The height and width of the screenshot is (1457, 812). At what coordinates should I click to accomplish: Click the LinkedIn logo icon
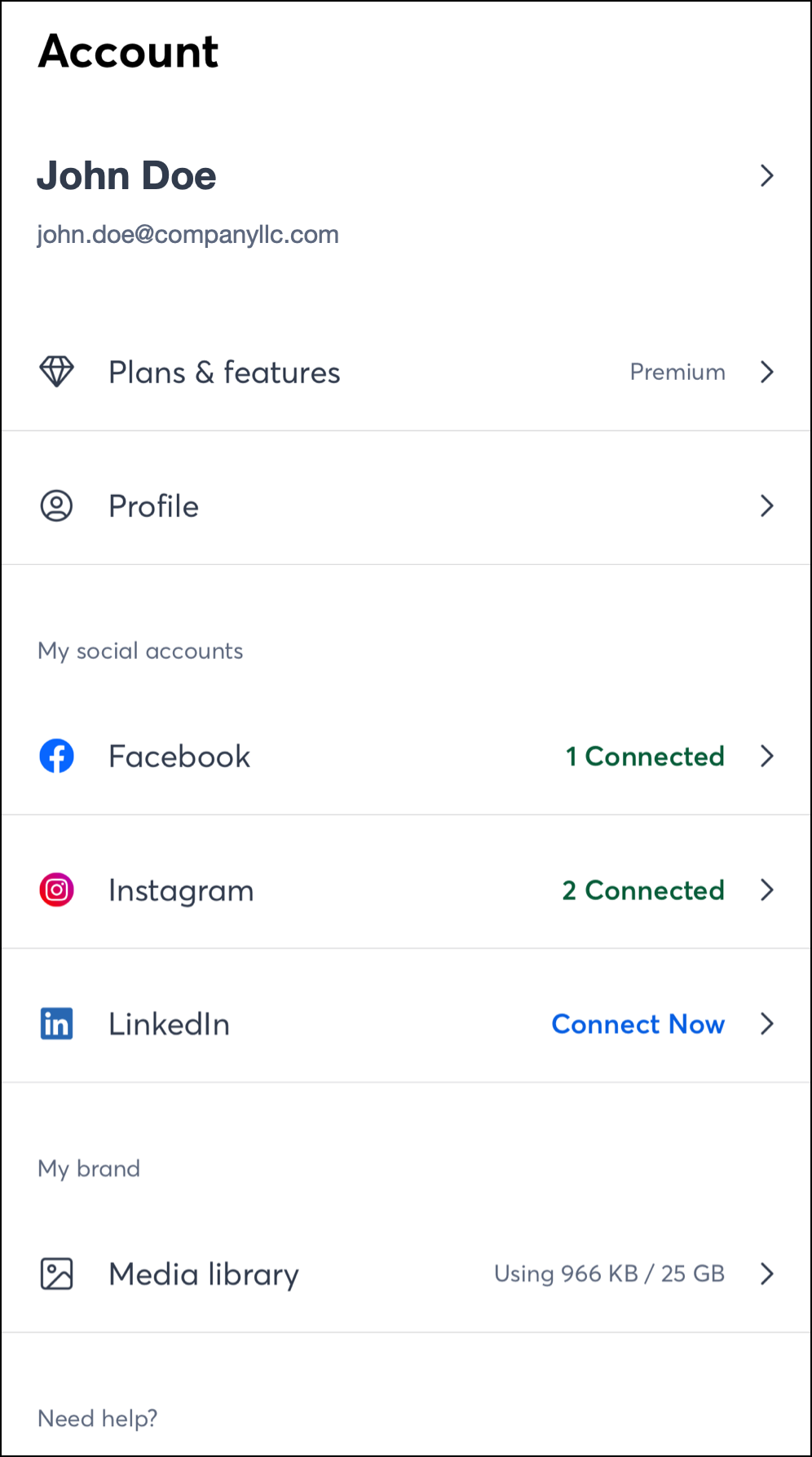[x=56, y=1024]
